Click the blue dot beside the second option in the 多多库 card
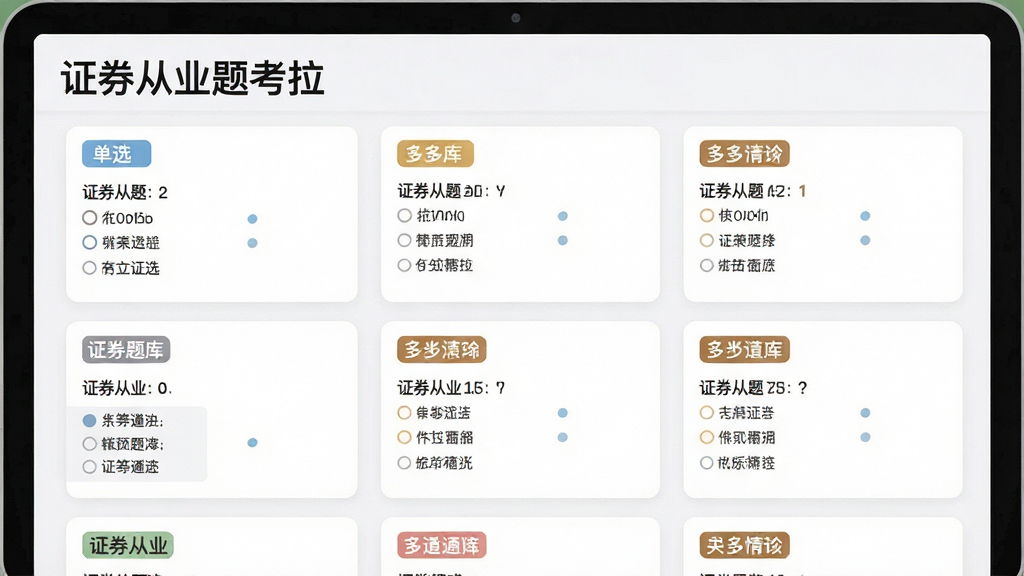The width and height of the screenshot is (1024, 576). coord(563,240)
